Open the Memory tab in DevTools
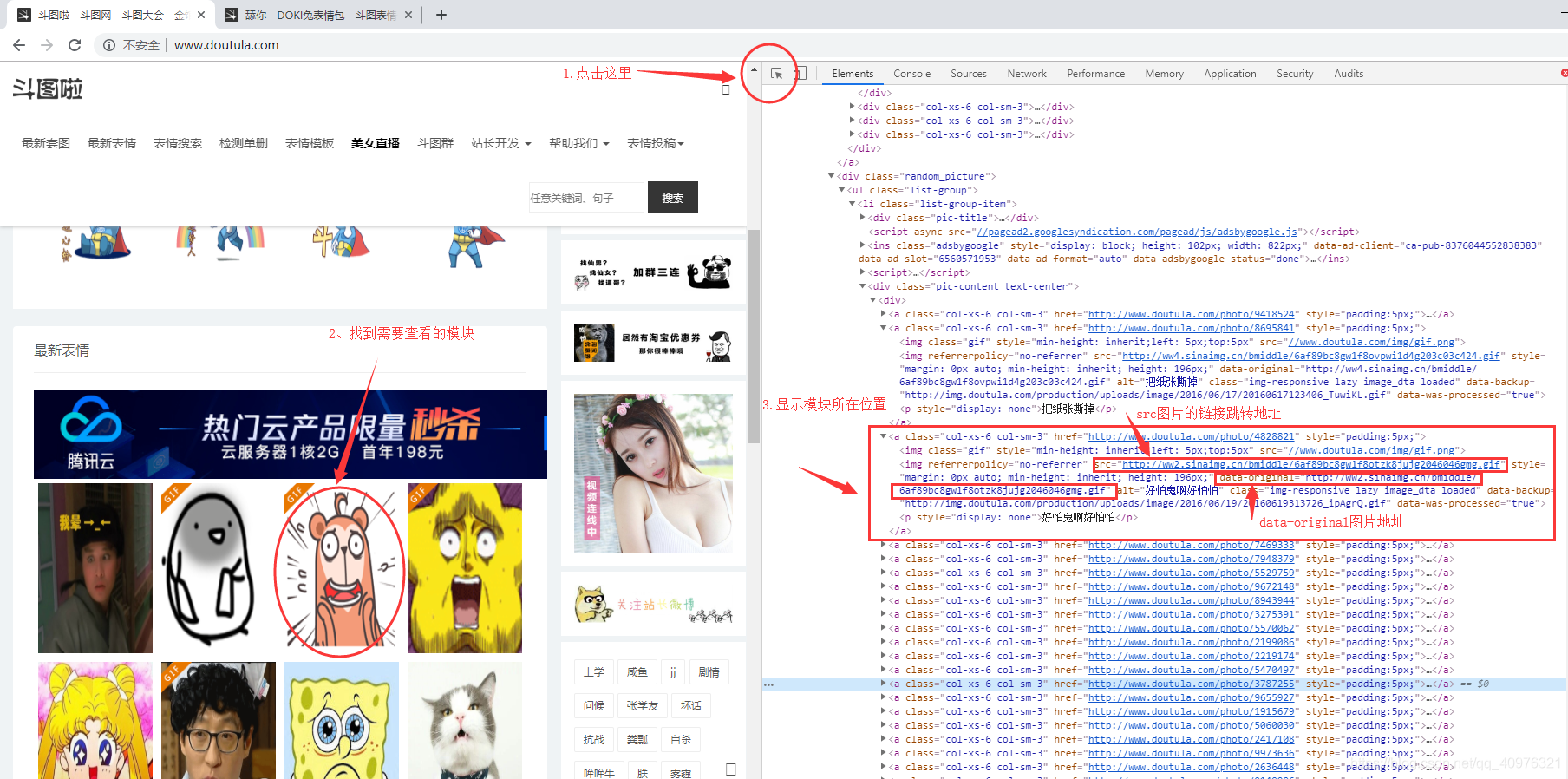This screenshot has height=779, width=1568. pos(1164,74)
